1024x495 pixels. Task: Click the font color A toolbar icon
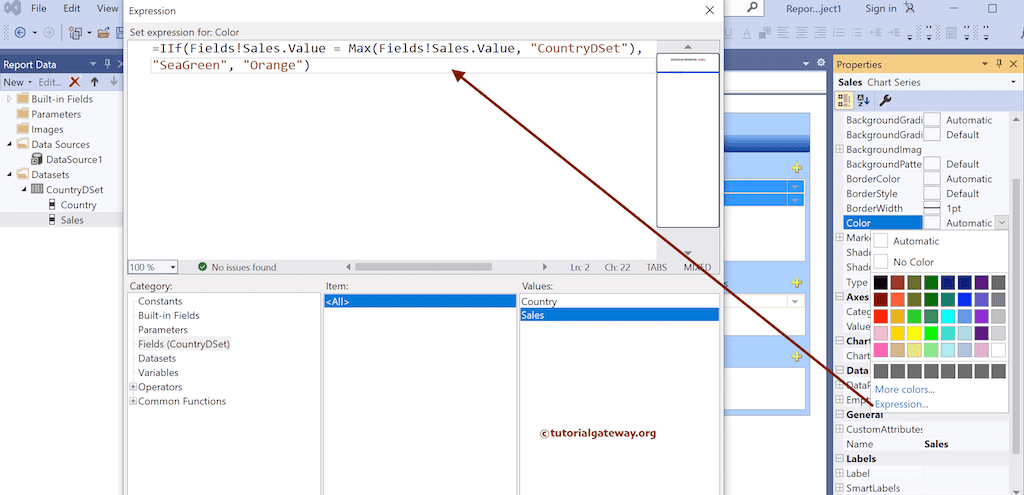pyautogui.click(x=746, y=33)
